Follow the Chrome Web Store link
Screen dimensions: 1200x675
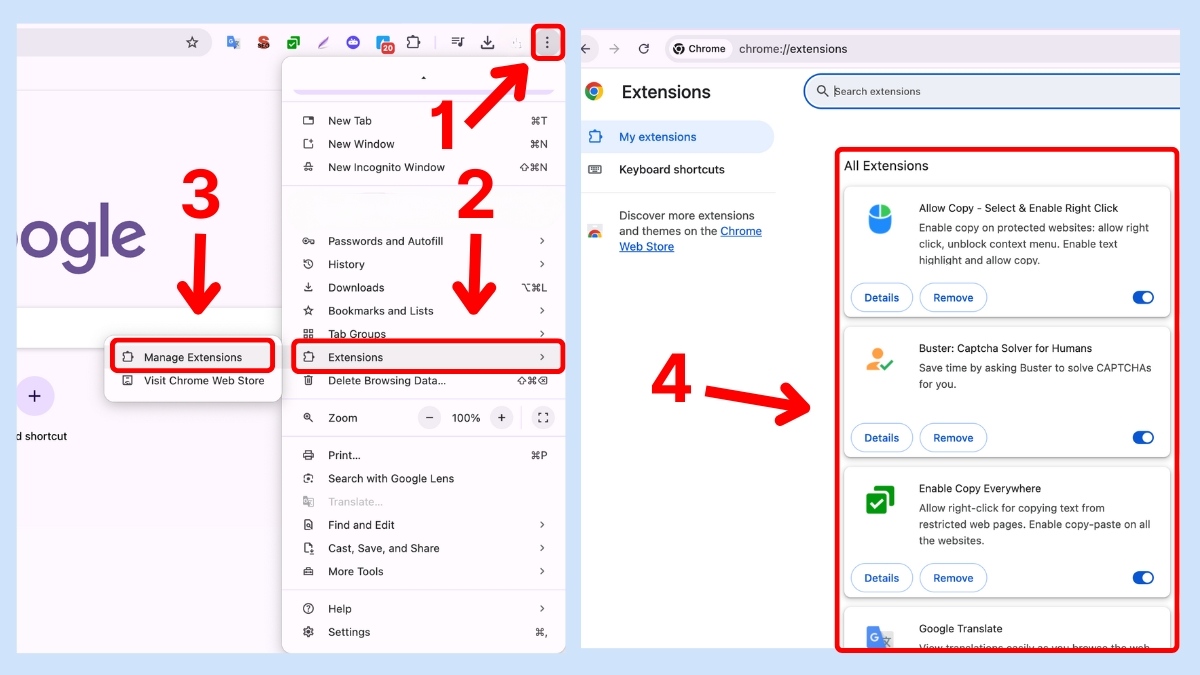pos(690,238)
